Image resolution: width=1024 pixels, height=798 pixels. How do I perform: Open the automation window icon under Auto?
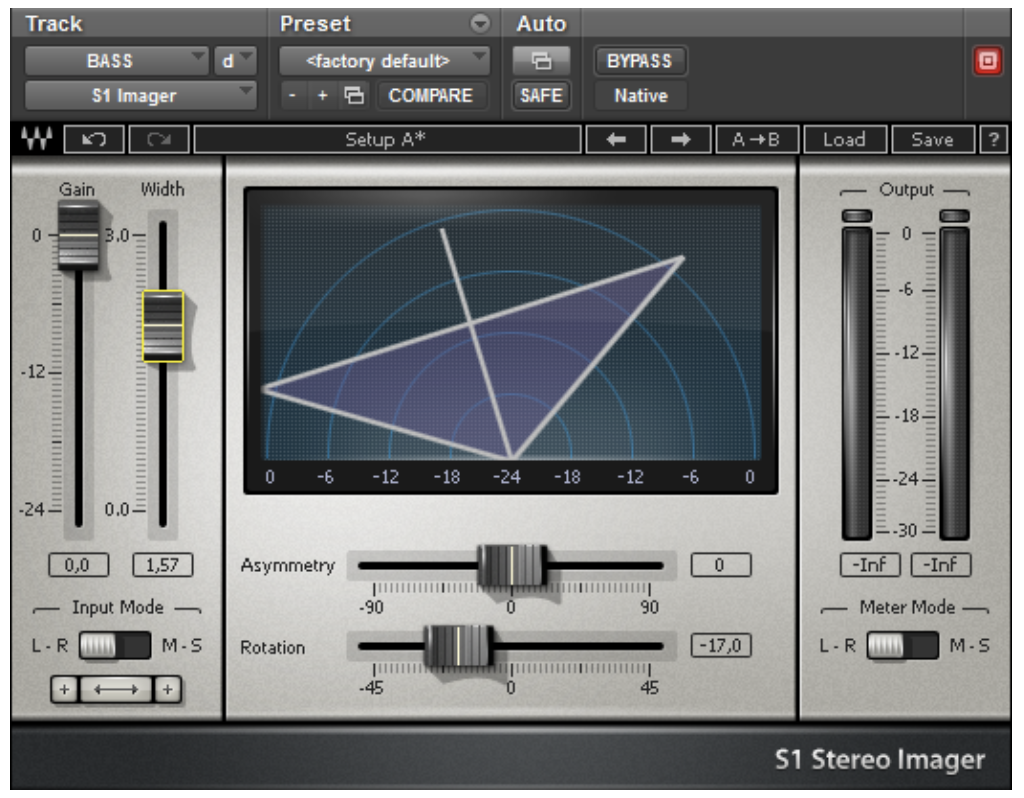coord(540,61)
